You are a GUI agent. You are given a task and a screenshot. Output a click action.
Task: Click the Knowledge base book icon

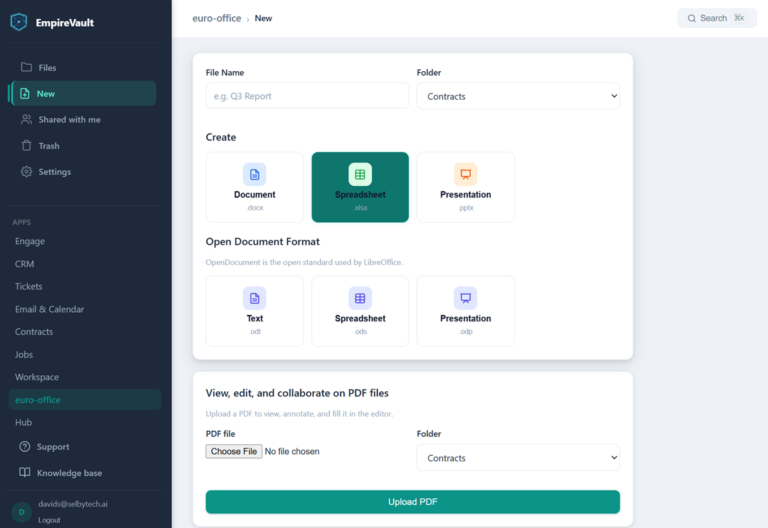(x=24, y=473)
